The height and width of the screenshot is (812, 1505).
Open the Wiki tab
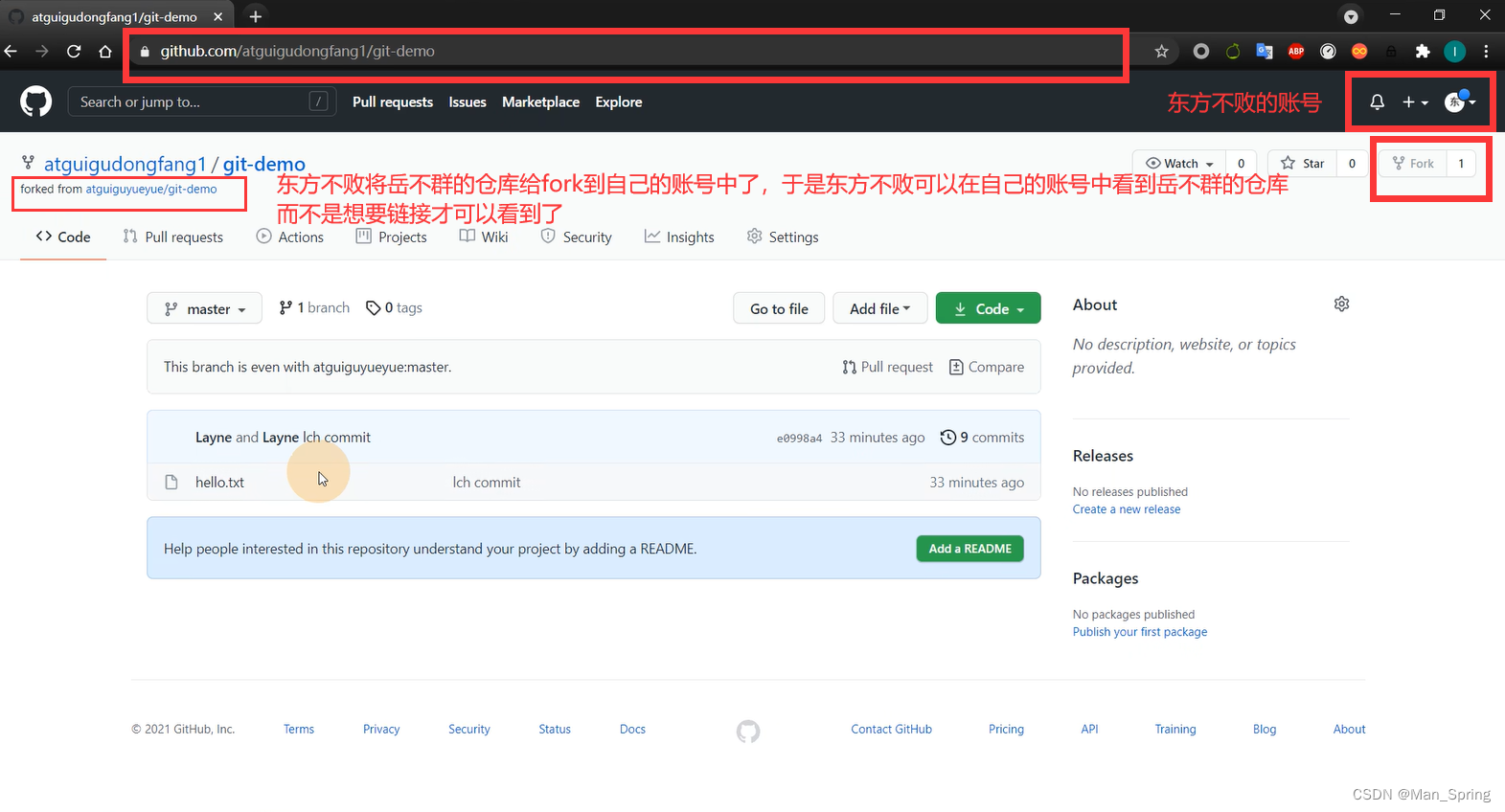coord(484,237)
